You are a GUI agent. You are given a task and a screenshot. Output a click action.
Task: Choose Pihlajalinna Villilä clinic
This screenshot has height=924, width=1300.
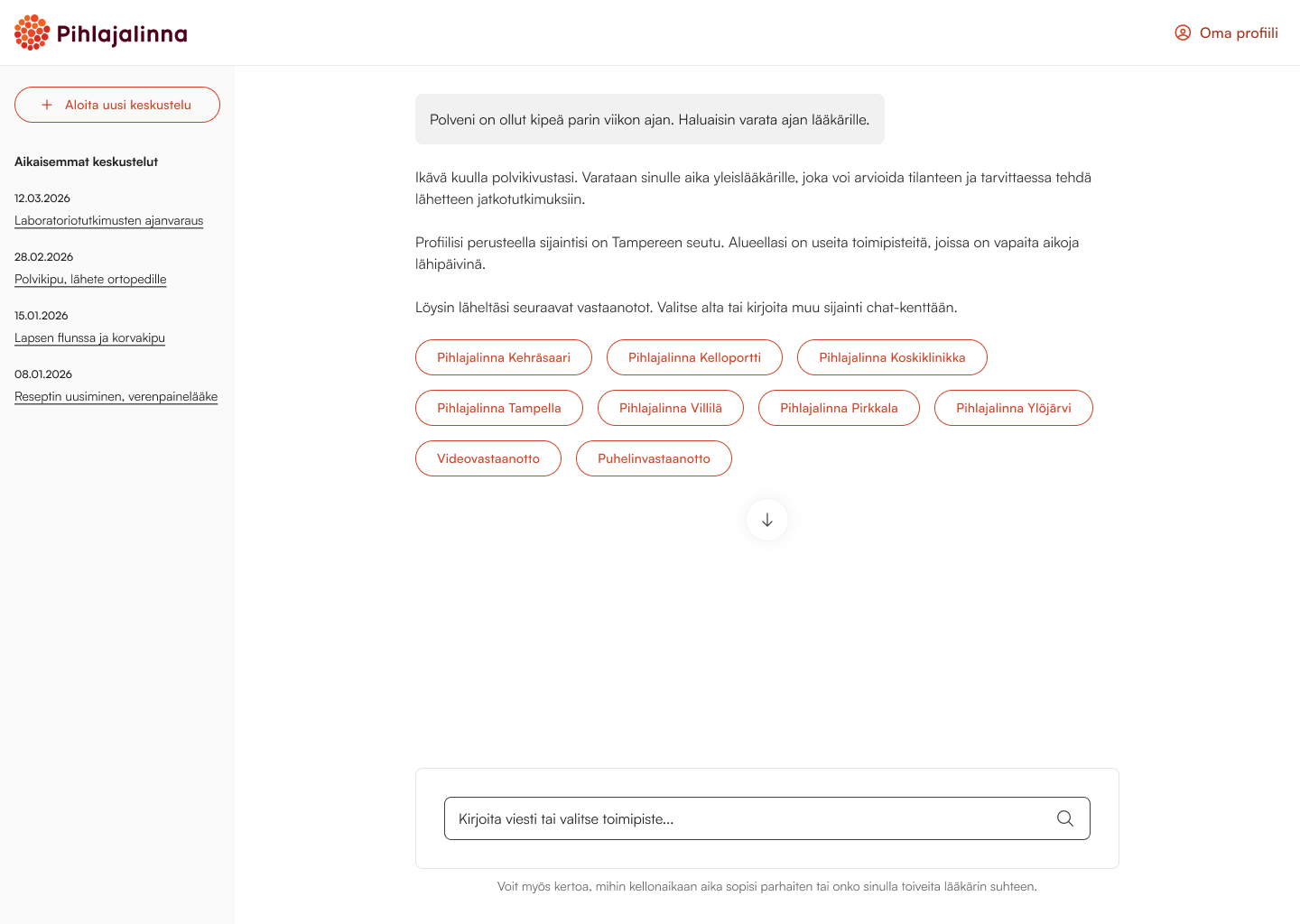pos(671,408)
